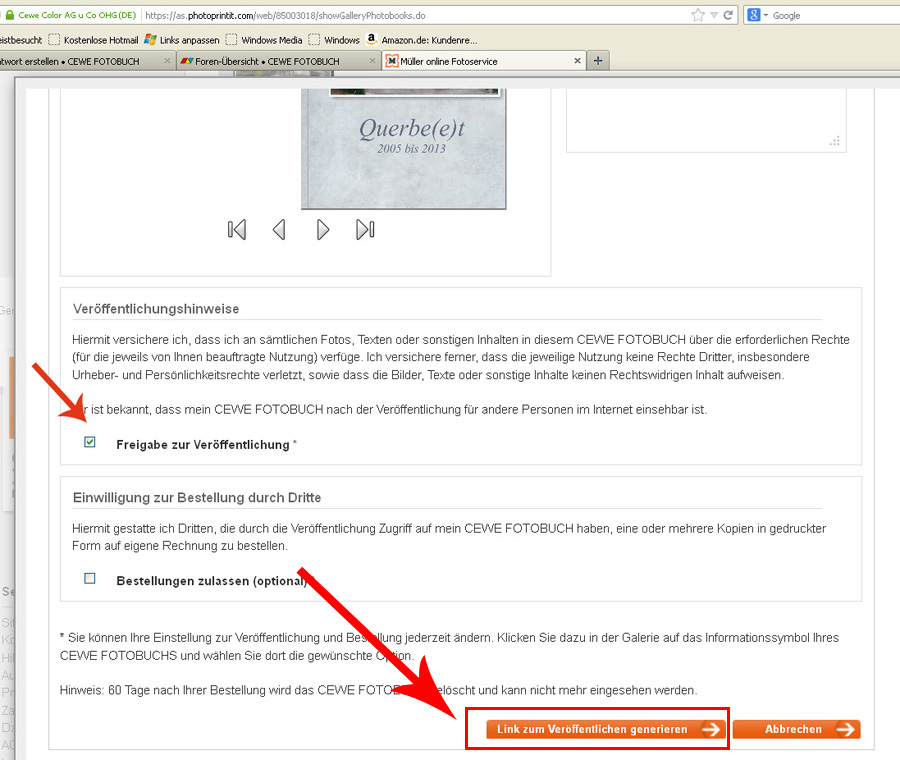This screenshot has width=900, height=760.
Task: Click the Amazon bookmark favicon
Action: (x=371, y=39)
